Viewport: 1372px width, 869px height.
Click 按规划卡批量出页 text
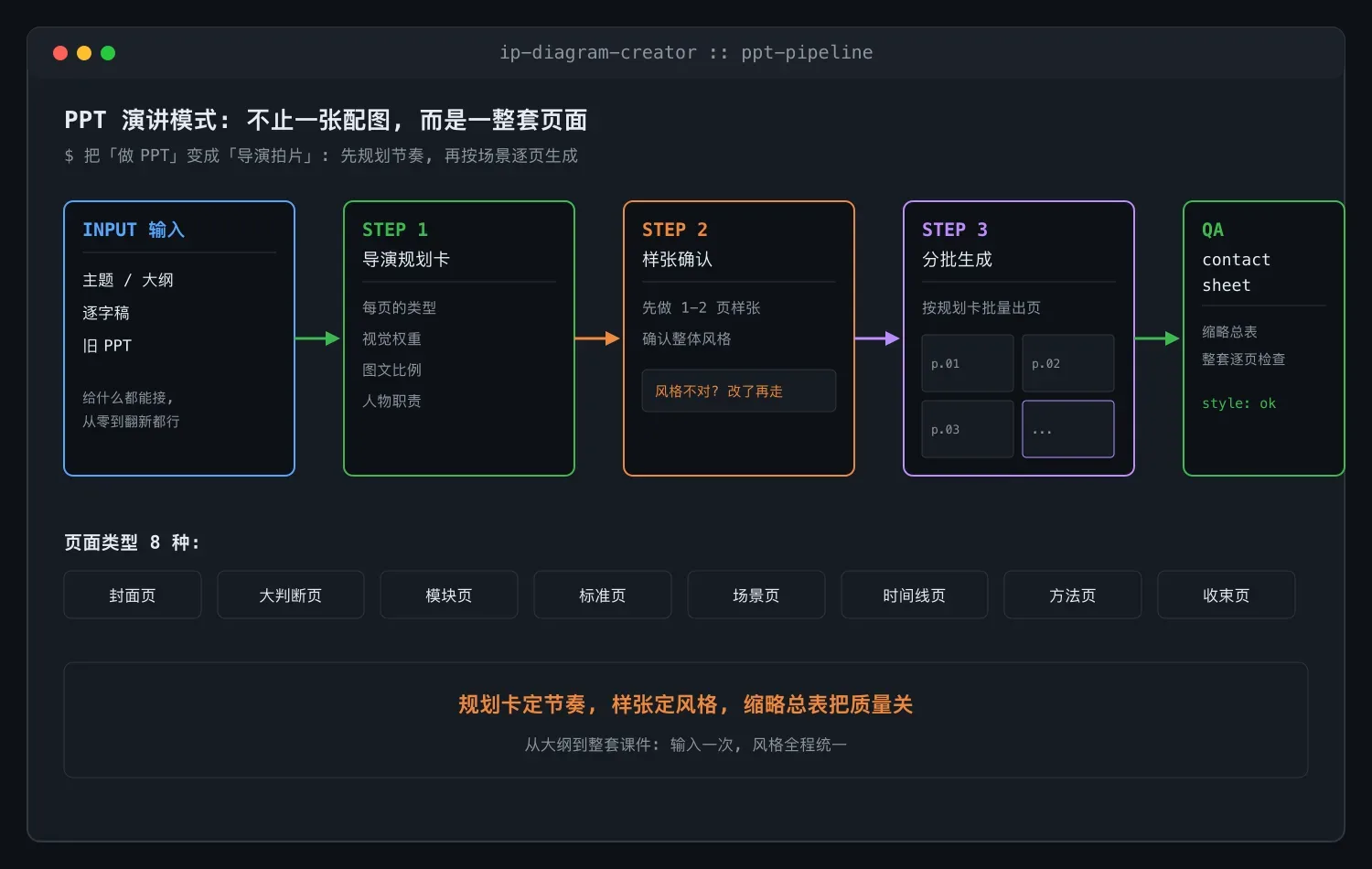click(x=981, y=307)
